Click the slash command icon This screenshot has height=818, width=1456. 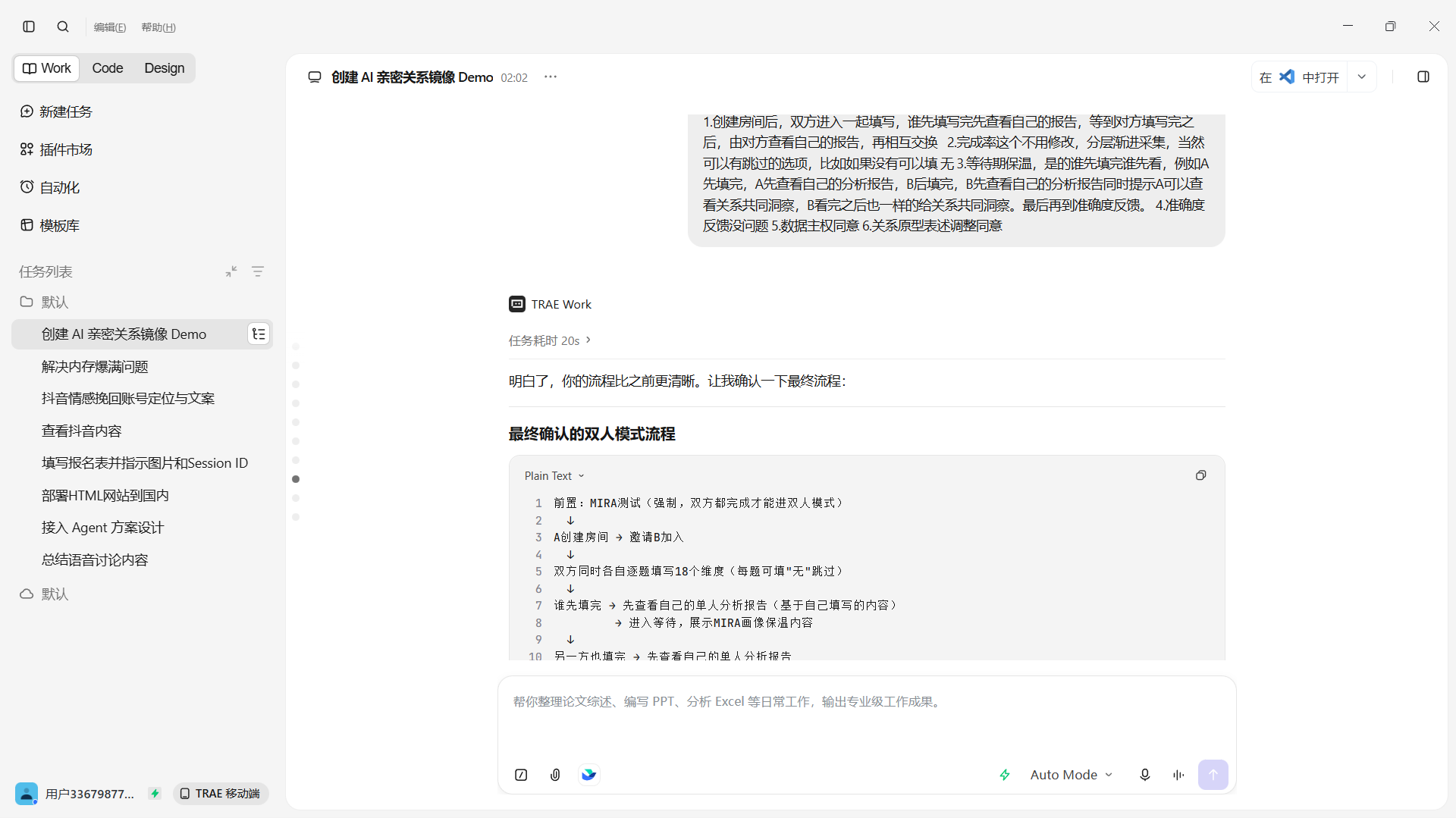(x=521, y=775)
